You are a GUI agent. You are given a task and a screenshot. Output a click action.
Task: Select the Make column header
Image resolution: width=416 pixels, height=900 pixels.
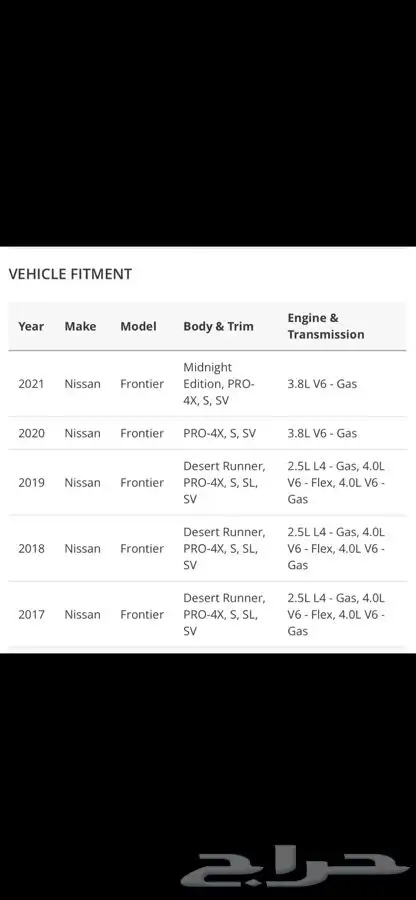80,326
